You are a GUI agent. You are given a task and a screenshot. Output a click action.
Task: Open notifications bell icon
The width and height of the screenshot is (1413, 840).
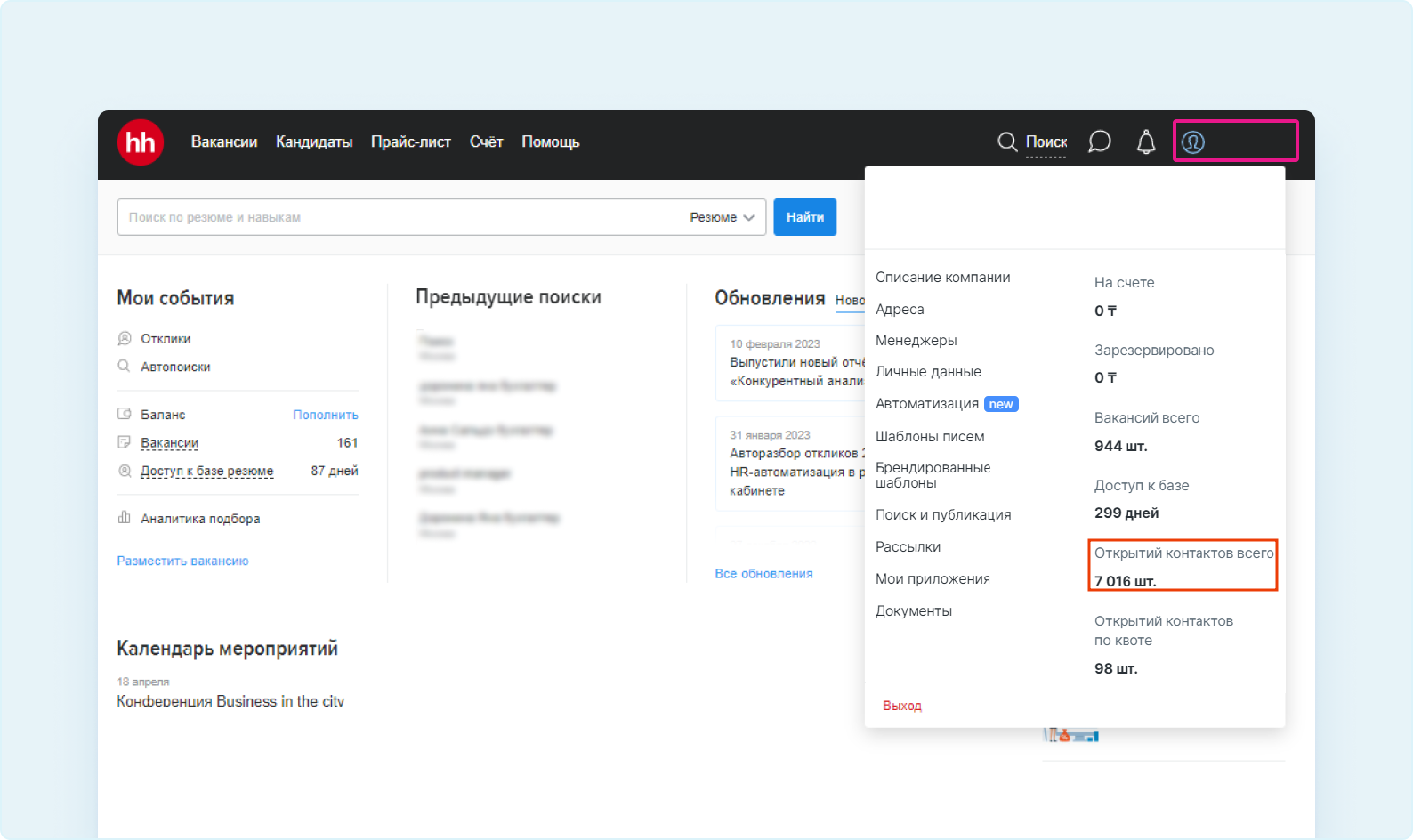click(x=1146, y=142)
